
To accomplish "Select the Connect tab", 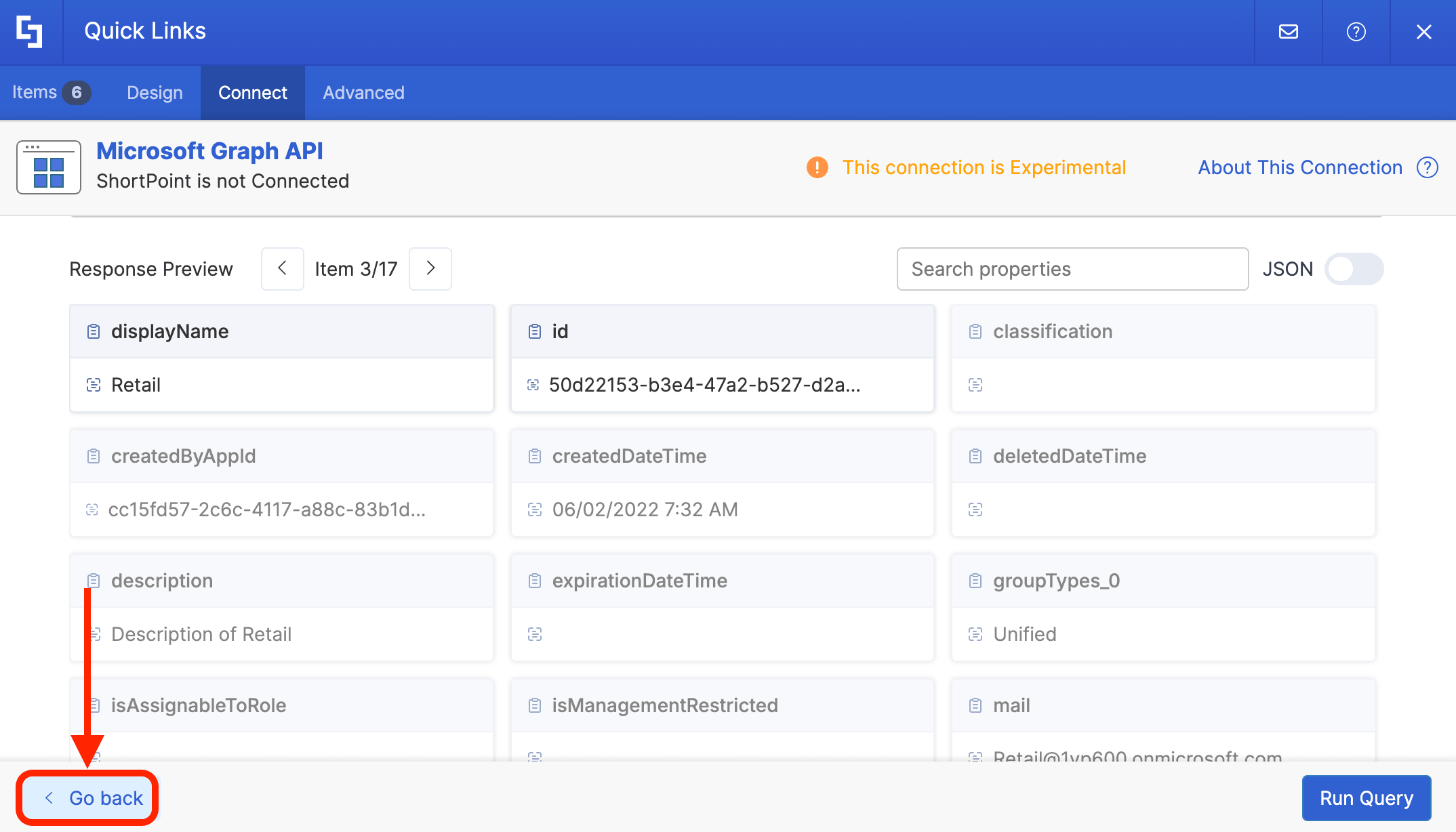I will click(x=253, y=93).
